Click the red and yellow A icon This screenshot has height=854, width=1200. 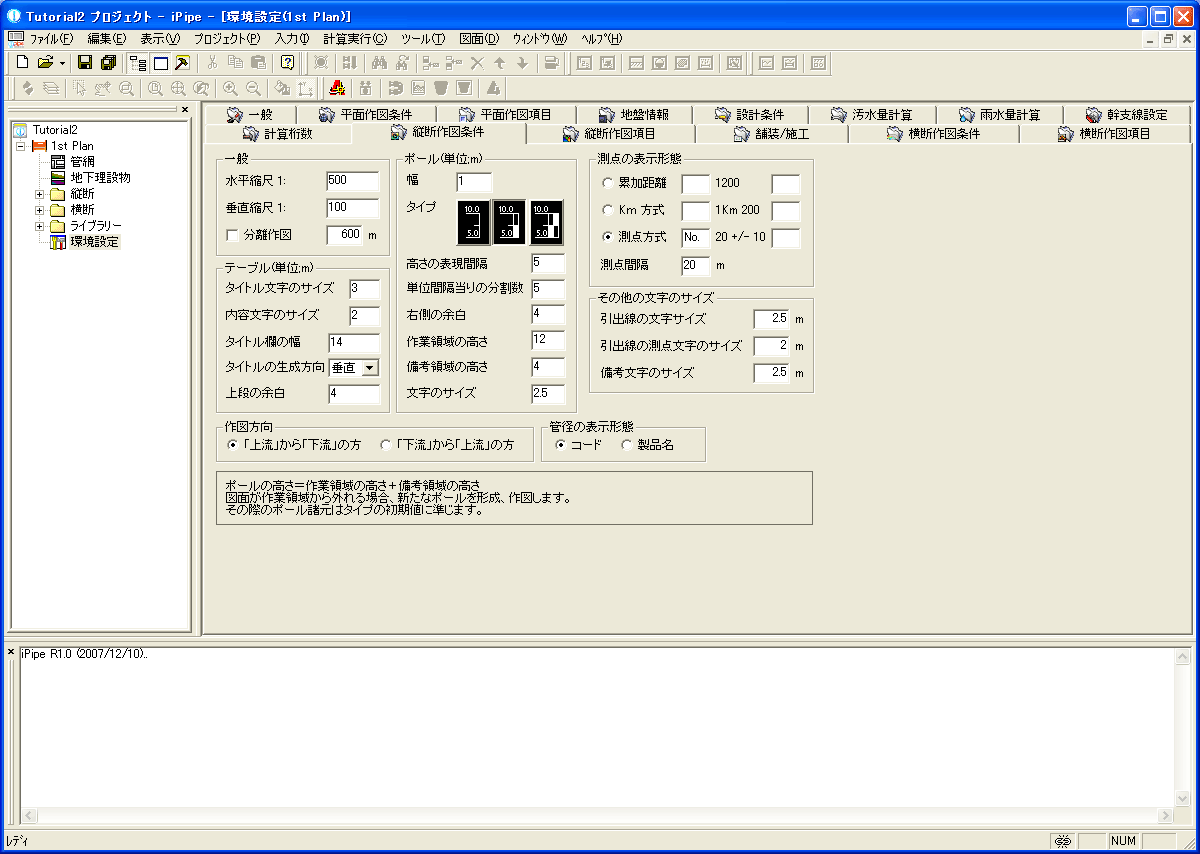(x=337, y=87)
